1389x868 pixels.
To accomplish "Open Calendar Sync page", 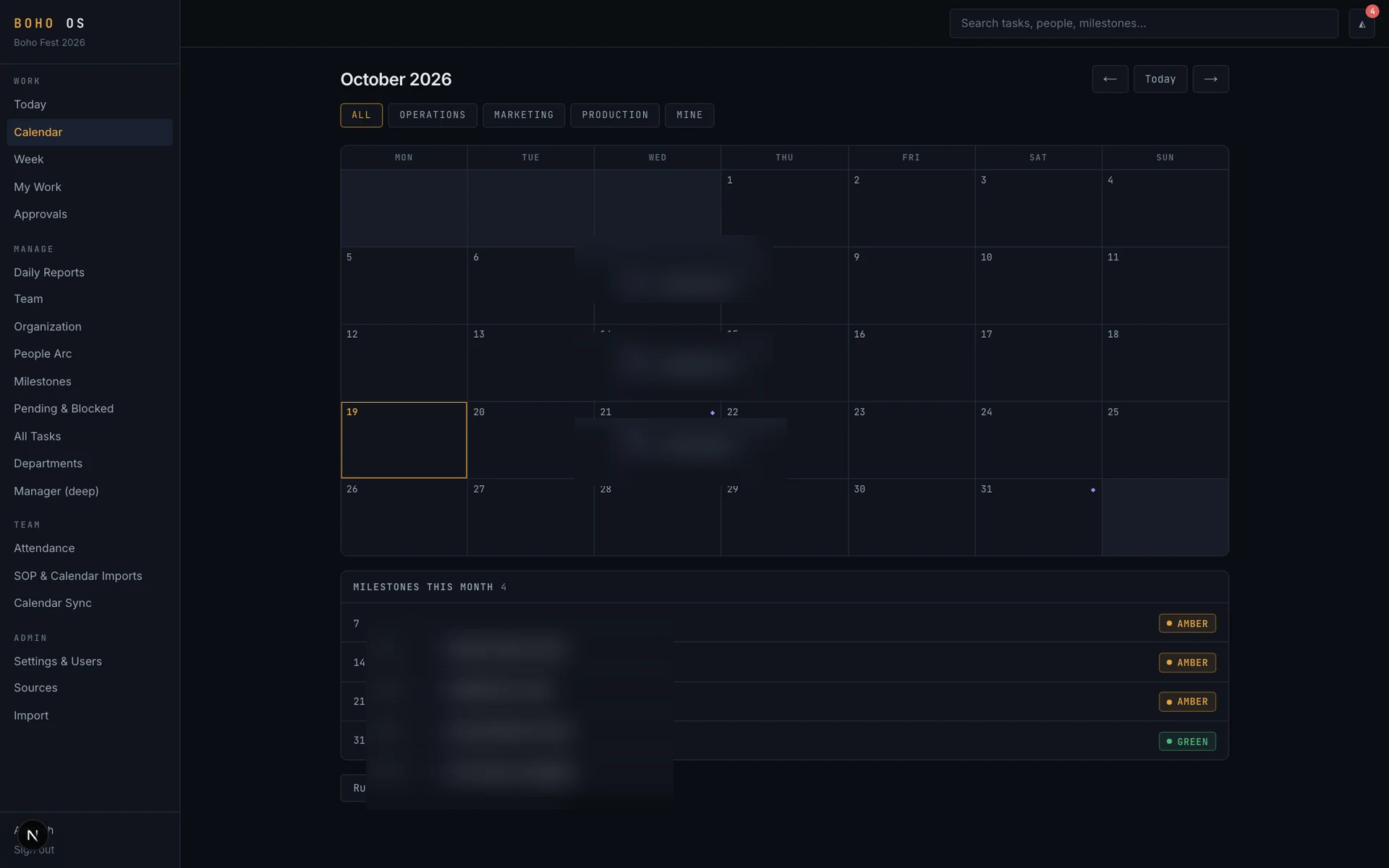I will (x=90, y=603).
